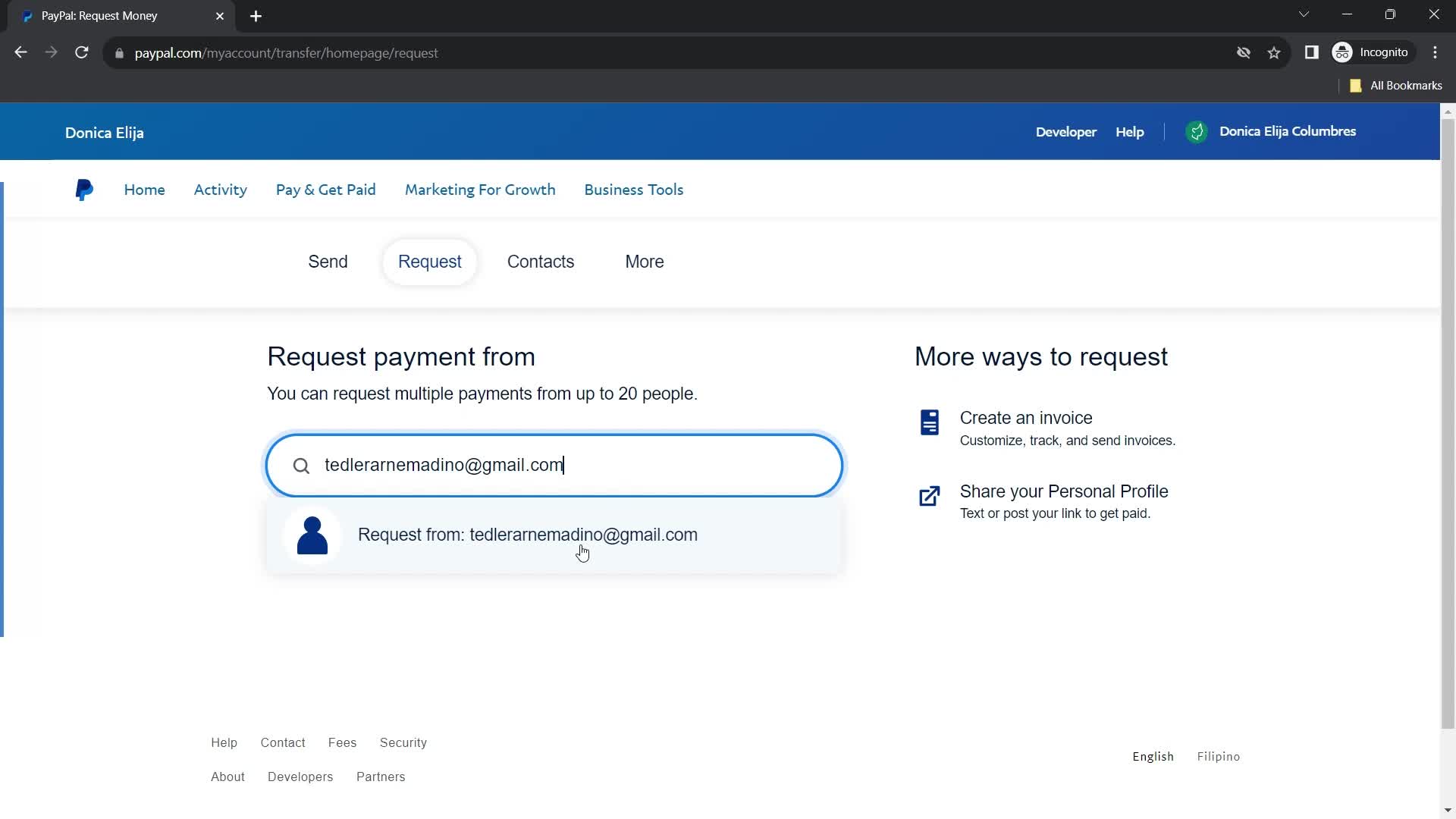Screen dimensions: 1456x819
Task: Open the All Bookmarks folder
Action: click(x=1396, y=86)
